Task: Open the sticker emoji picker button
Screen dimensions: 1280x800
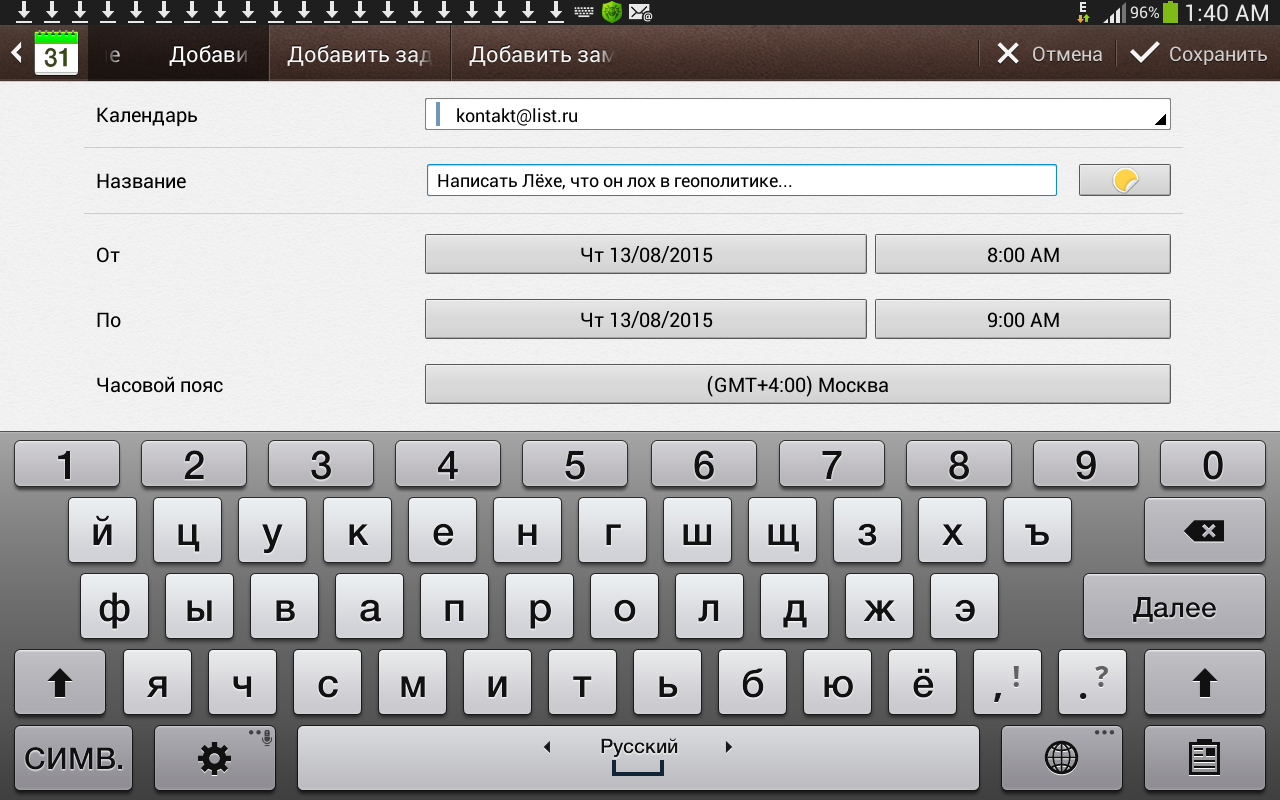Action: point(1124,180)
